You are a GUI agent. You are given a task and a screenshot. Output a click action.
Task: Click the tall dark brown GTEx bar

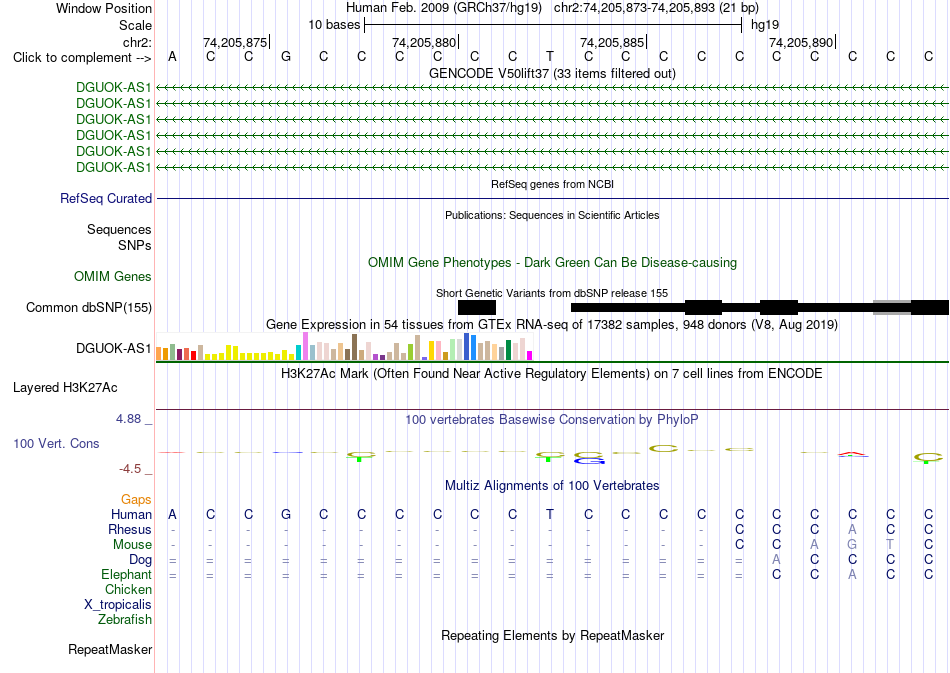click(354, 346)
